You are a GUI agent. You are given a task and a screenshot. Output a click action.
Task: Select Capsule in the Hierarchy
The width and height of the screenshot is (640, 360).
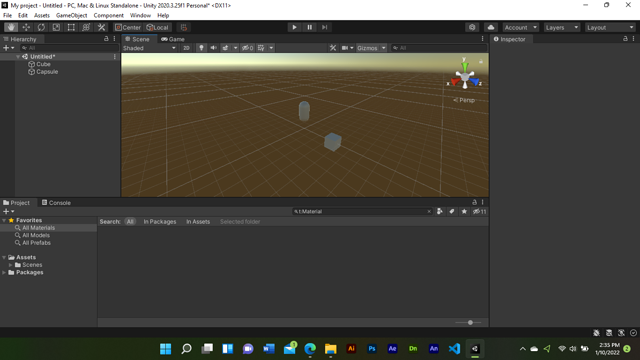click(x=47, y=72)
